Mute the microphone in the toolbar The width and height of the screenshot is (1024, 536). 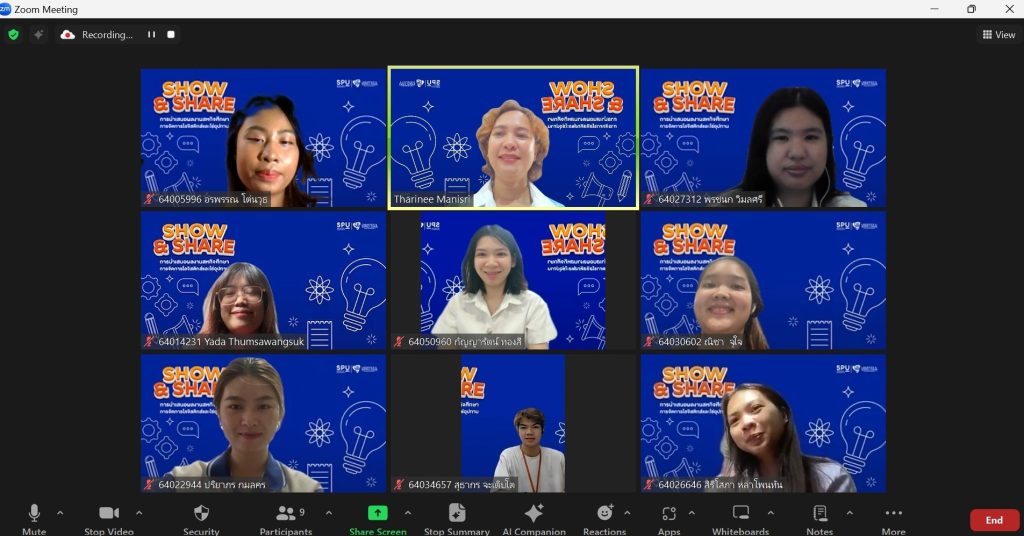[x=34, y=519]
